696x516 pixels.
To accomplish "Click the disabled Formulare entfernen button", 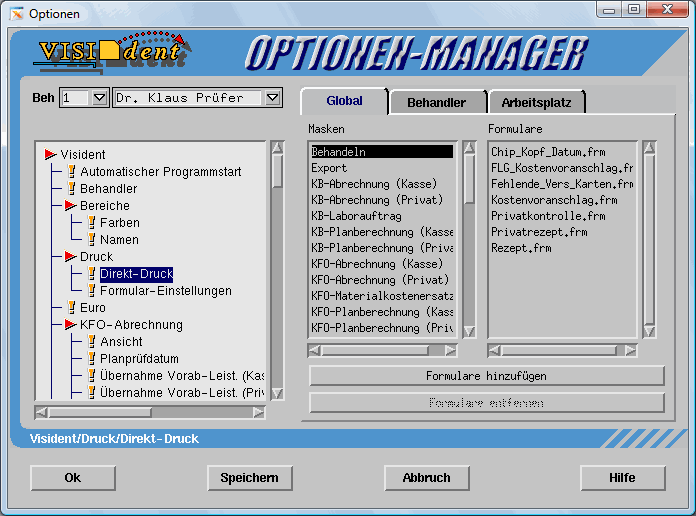I will (x=486, y=403).
